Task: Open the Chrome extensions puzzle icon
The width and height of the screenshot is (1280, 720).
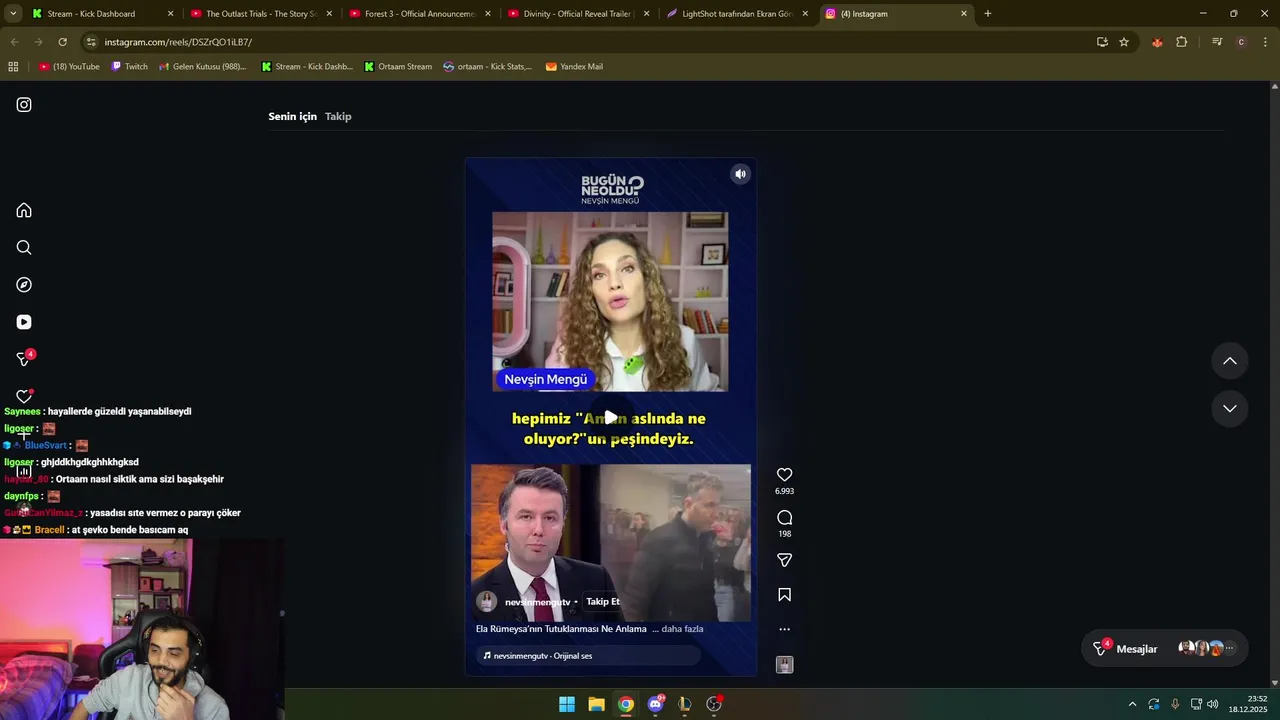Action: pos(1182,42)
